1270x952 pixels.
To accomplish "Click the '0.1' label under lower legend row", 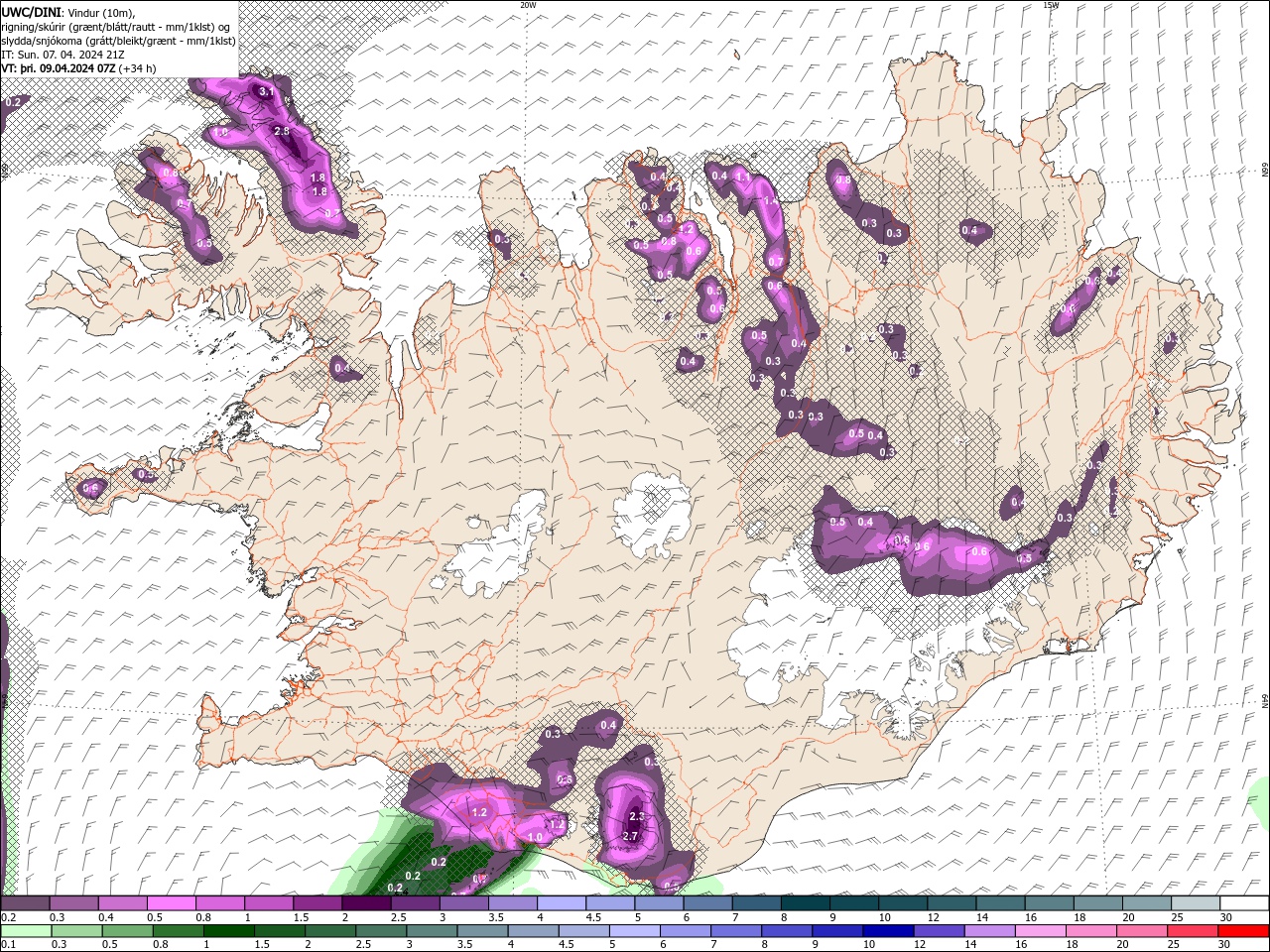I will pyautogui.click(x=8, y=945).
